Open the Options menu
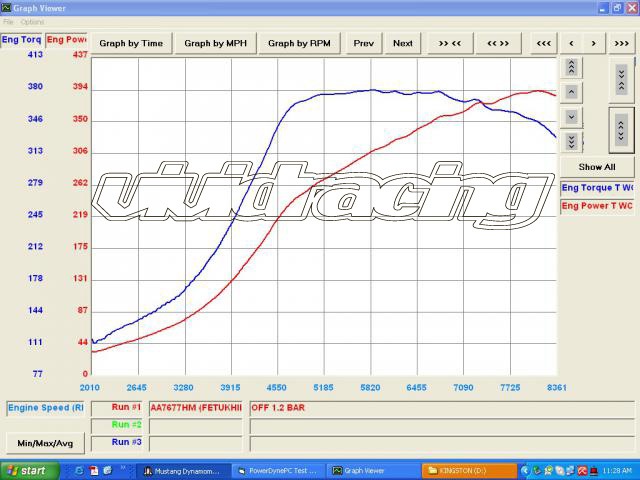The height and width of the screenshot is (480, 640). click(x=32, y=22)
